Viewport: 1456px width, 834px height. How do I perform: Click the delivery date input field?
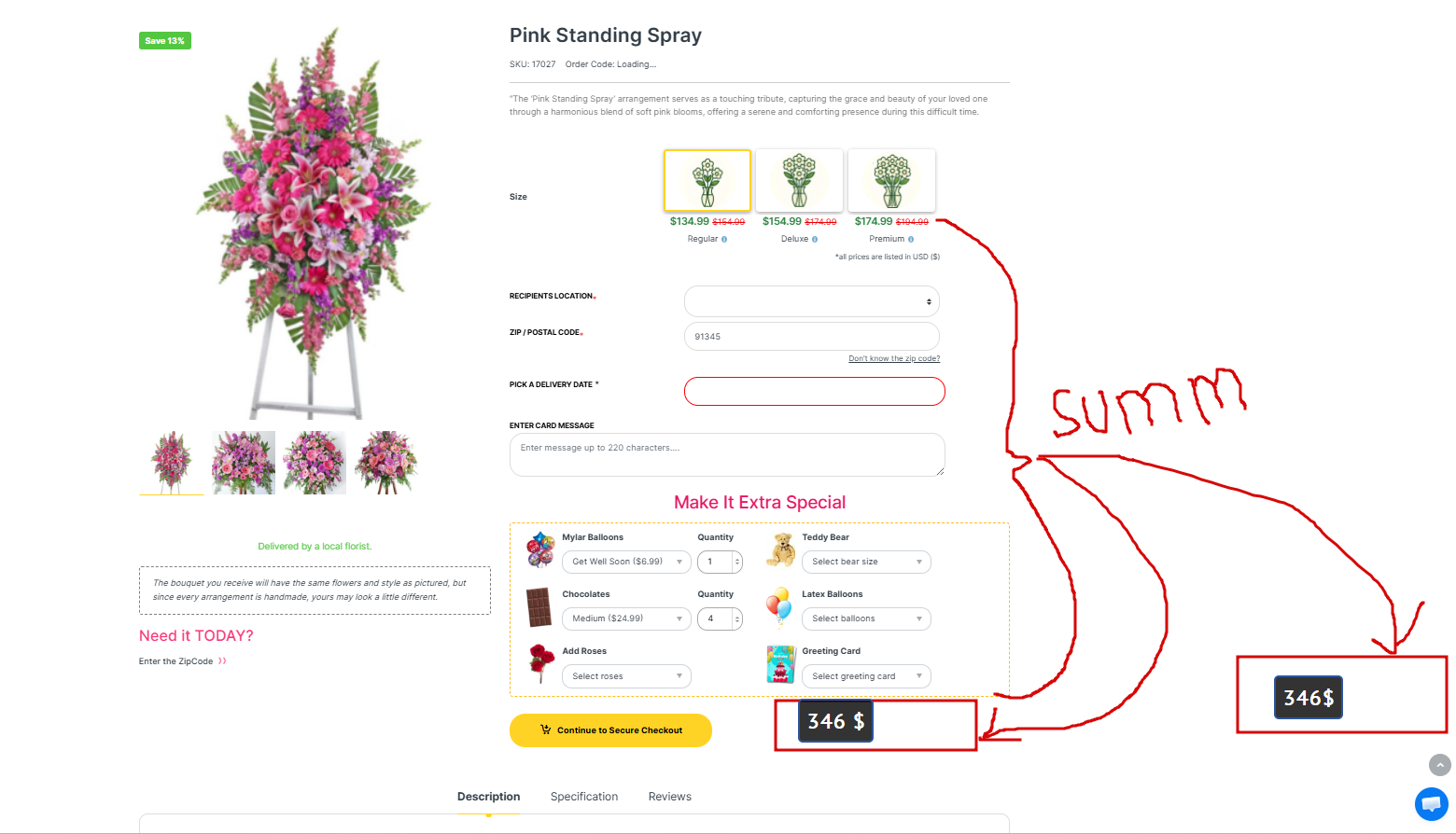(815, 392)
